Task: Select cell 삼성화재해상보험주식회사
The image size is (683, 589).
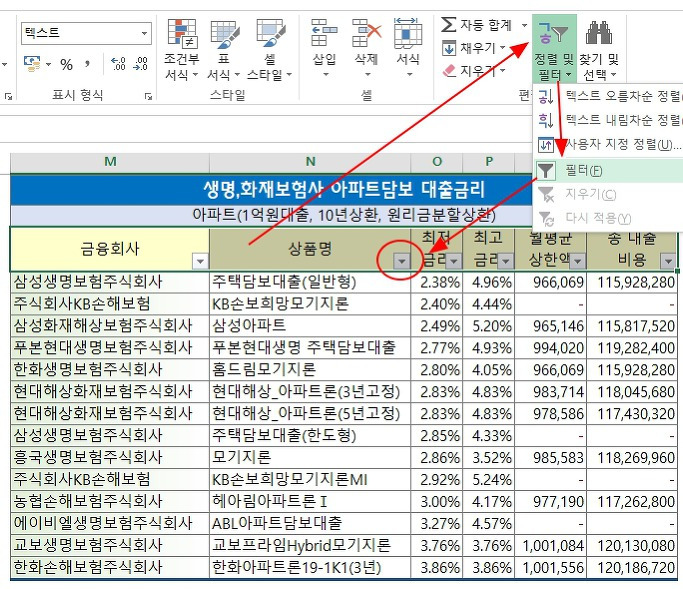Action: pyautogui.click(x=110, y=326)
